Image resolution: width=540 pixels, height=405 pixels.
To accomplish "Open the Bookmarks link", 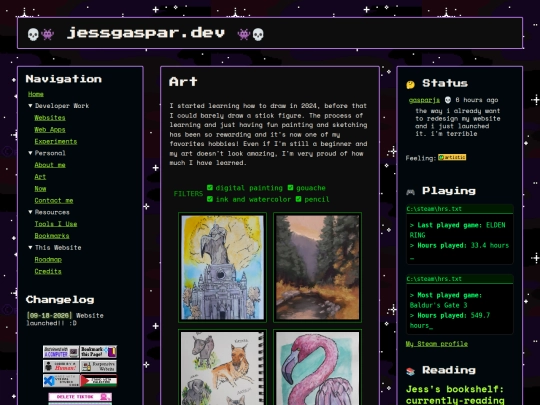I will click(x=52, y=236).
